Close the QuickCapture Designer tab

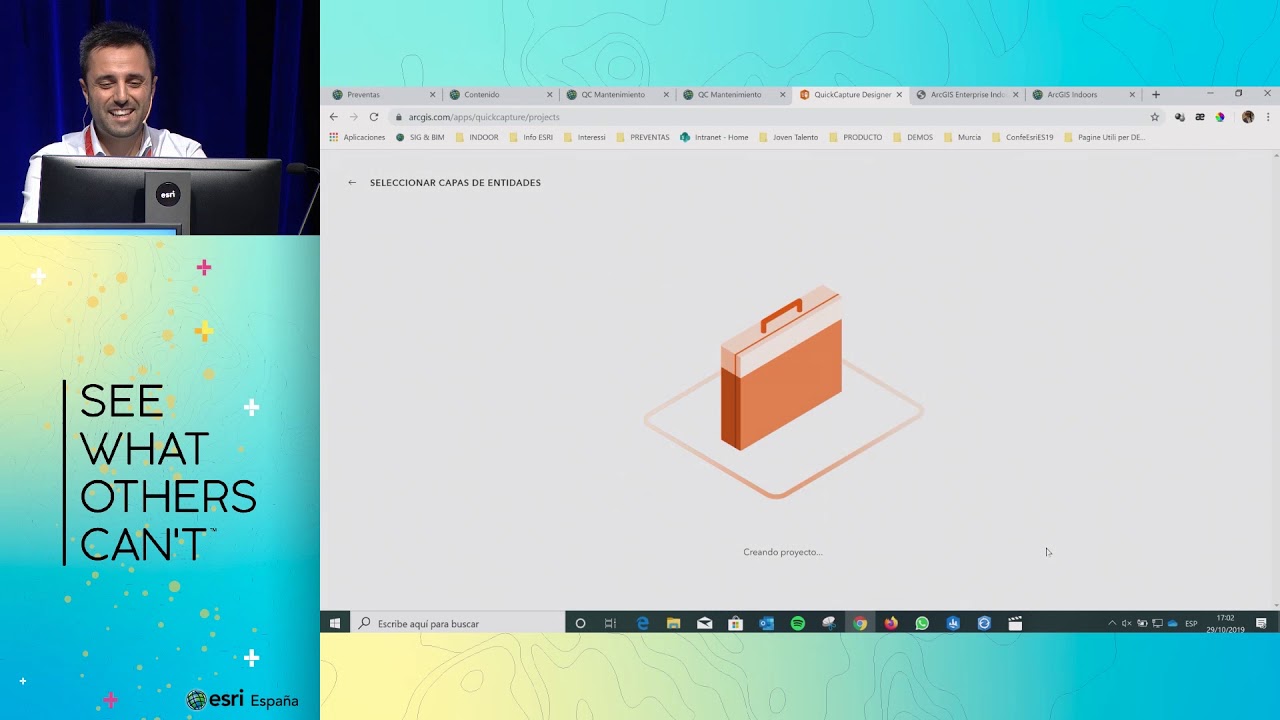coord(899,95)
